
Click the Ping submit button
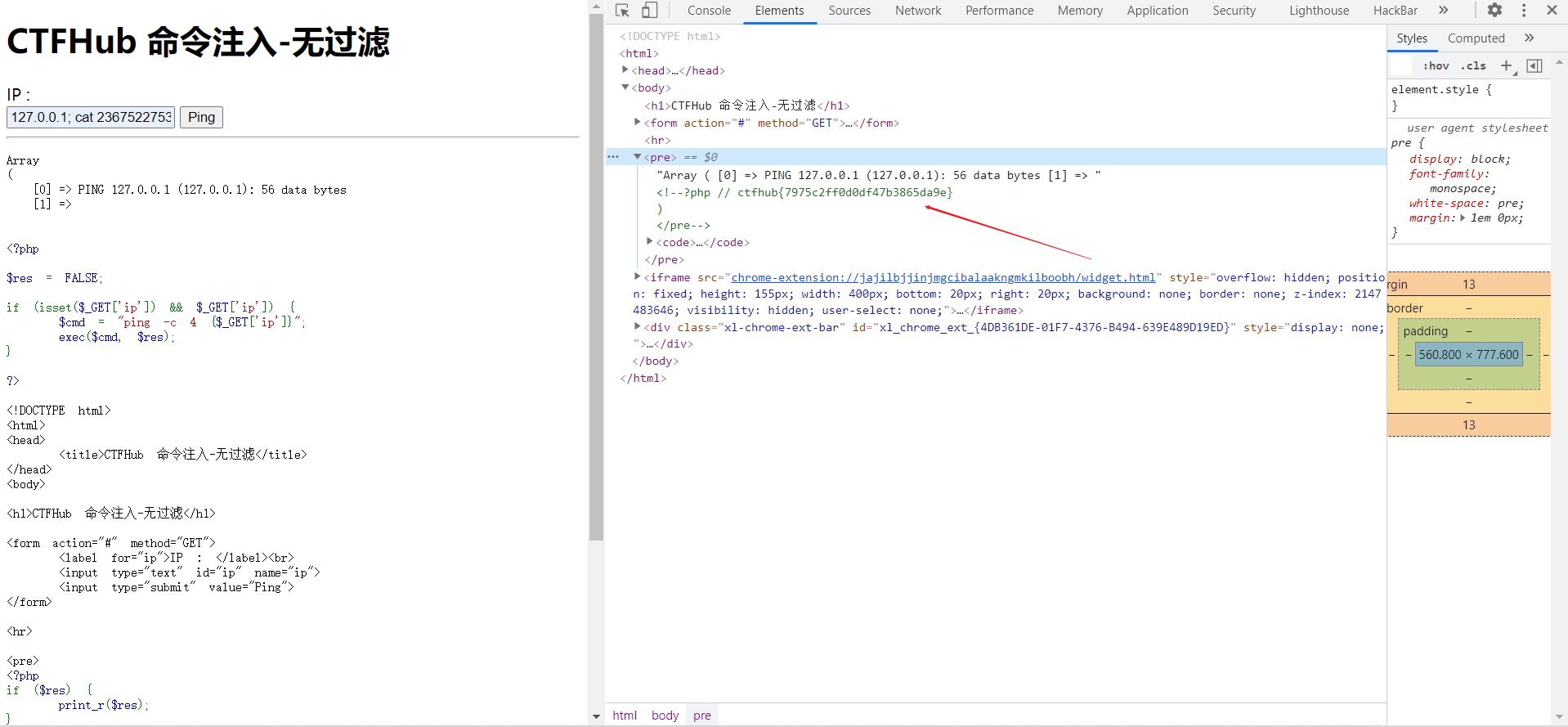point(201,117)
